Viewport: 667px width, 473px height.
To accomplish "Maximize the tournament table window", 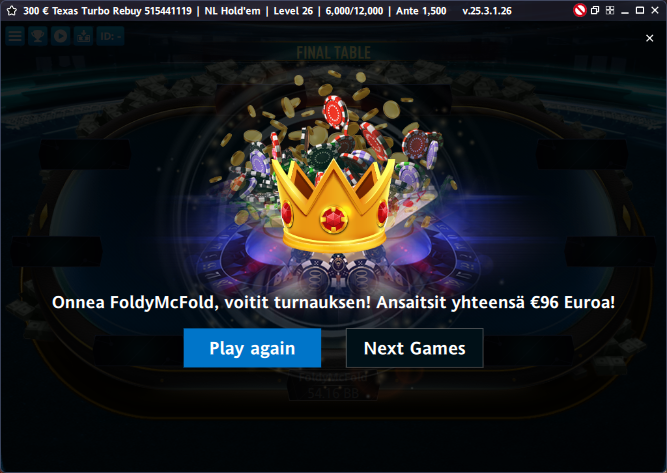I will (640, 10).
